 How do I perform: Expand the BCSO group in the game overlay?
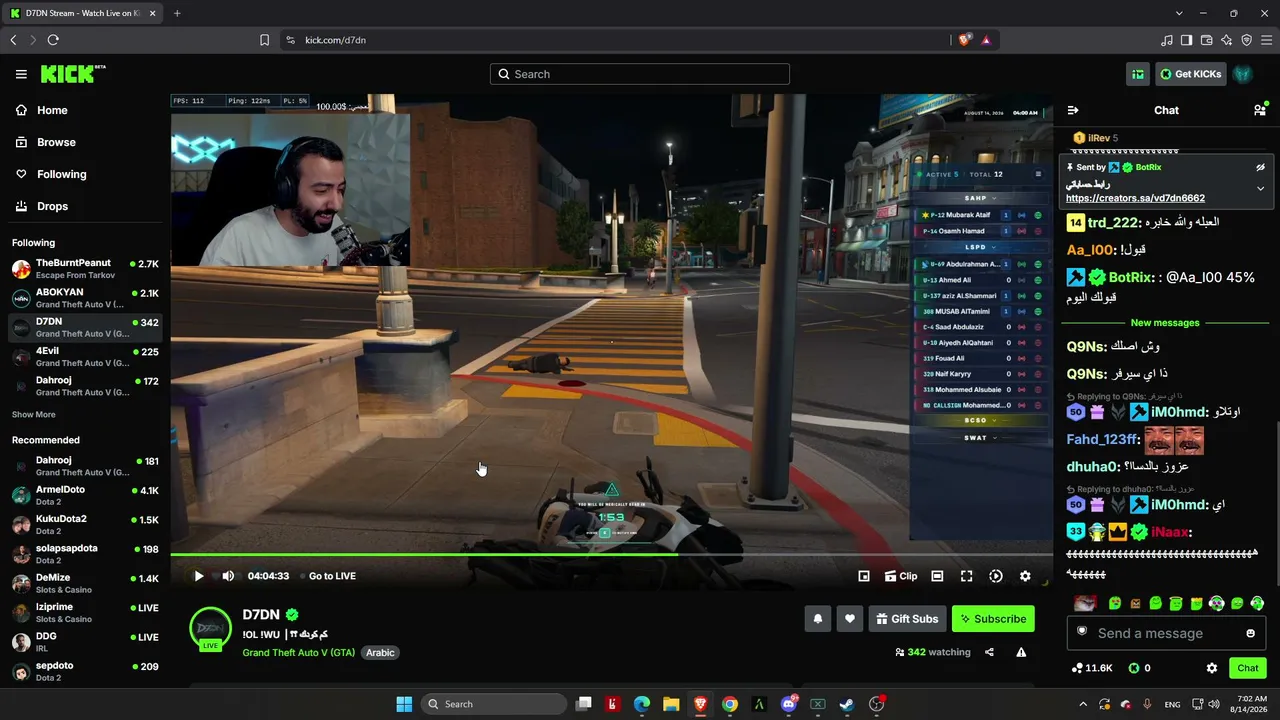(978, 421)
